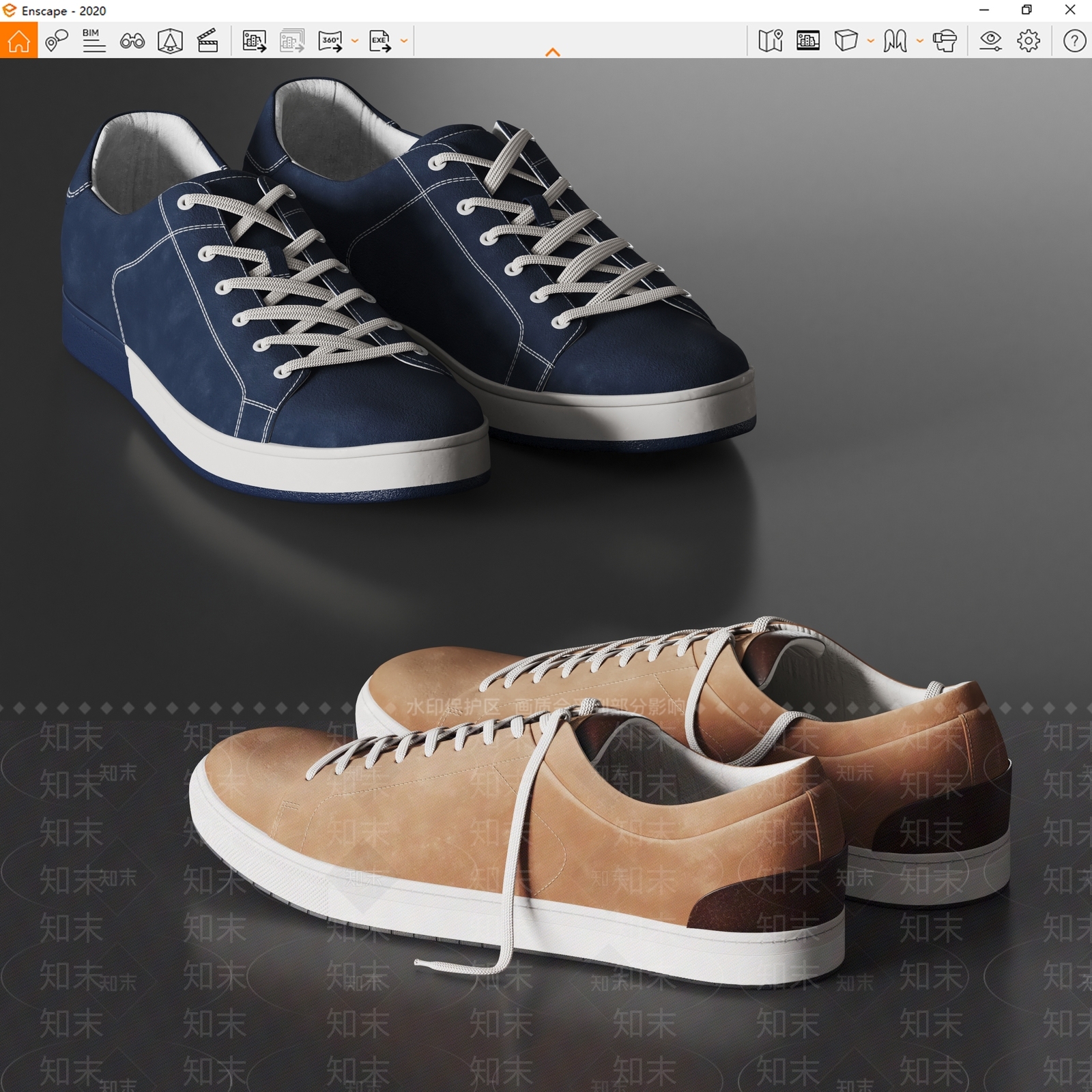Image resolution: width=1092 pixels, height=1092 pixels.
Task: Click the batch rendering icon
Action: (292, 41)
